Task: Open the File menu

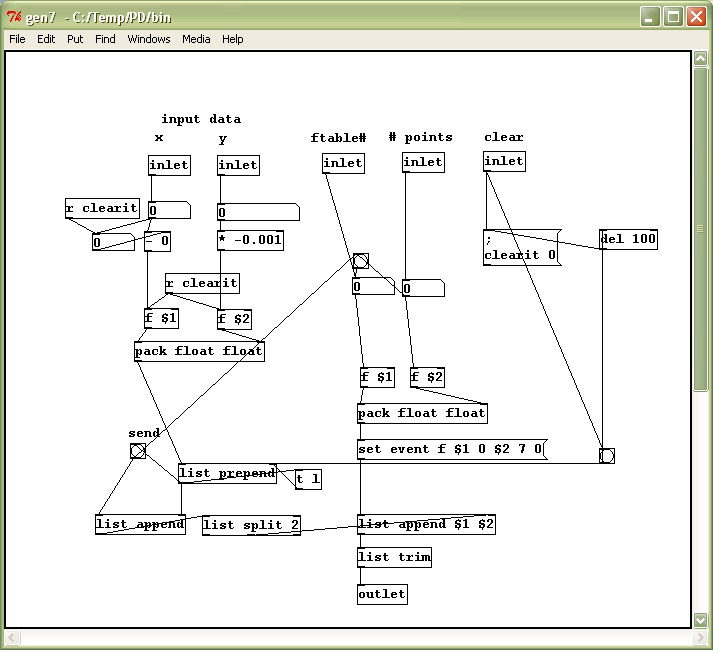Action: coord(17,39)
